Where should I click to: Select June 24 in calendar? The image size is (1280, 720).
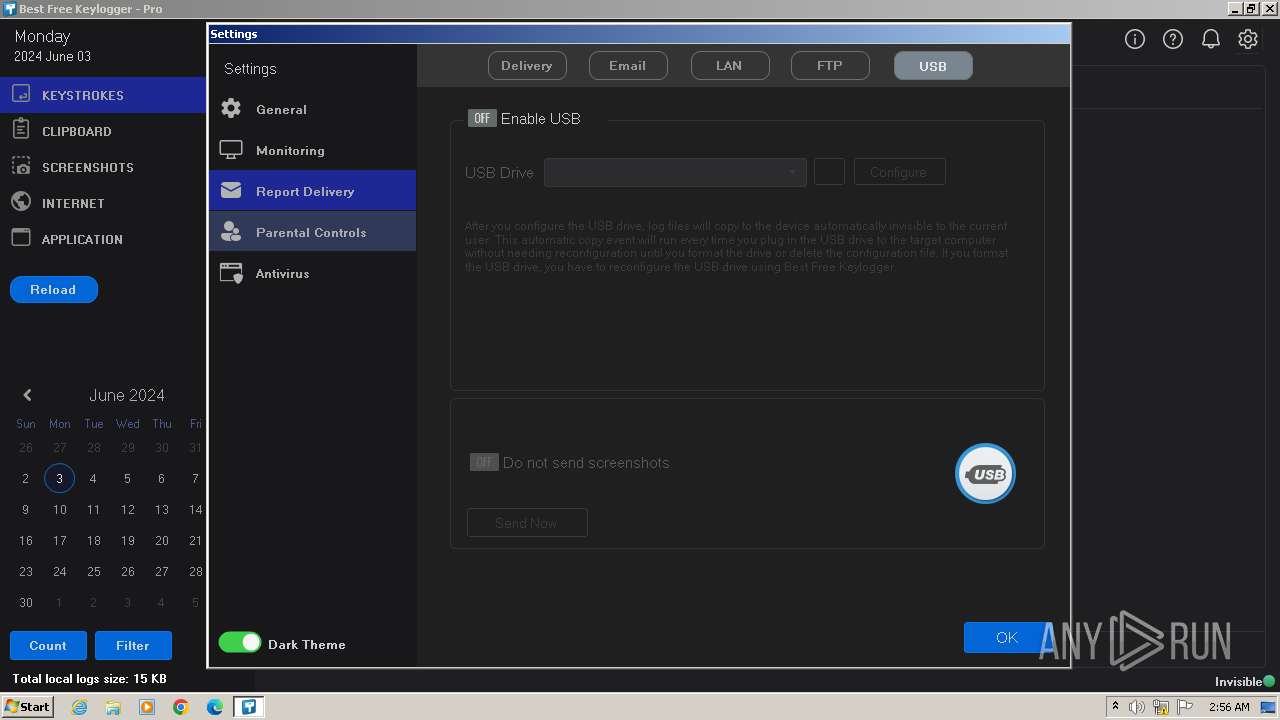pos(59,571)
